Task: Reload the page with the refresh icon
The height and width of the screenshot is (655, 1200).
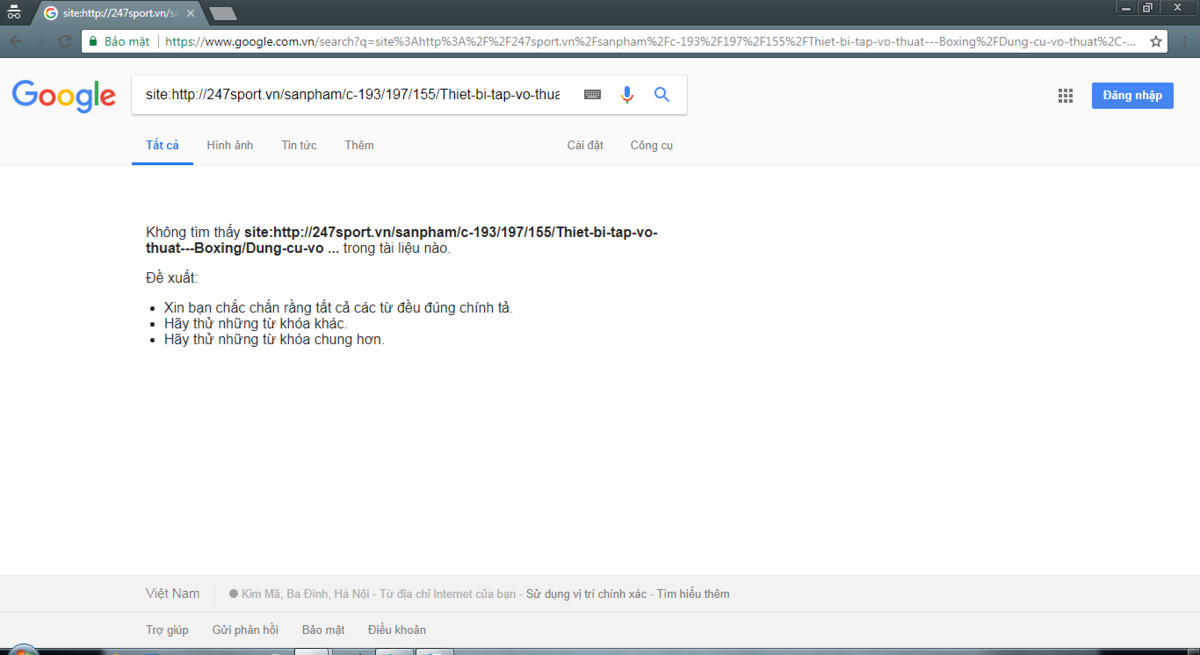Action: tap(65, 42)
